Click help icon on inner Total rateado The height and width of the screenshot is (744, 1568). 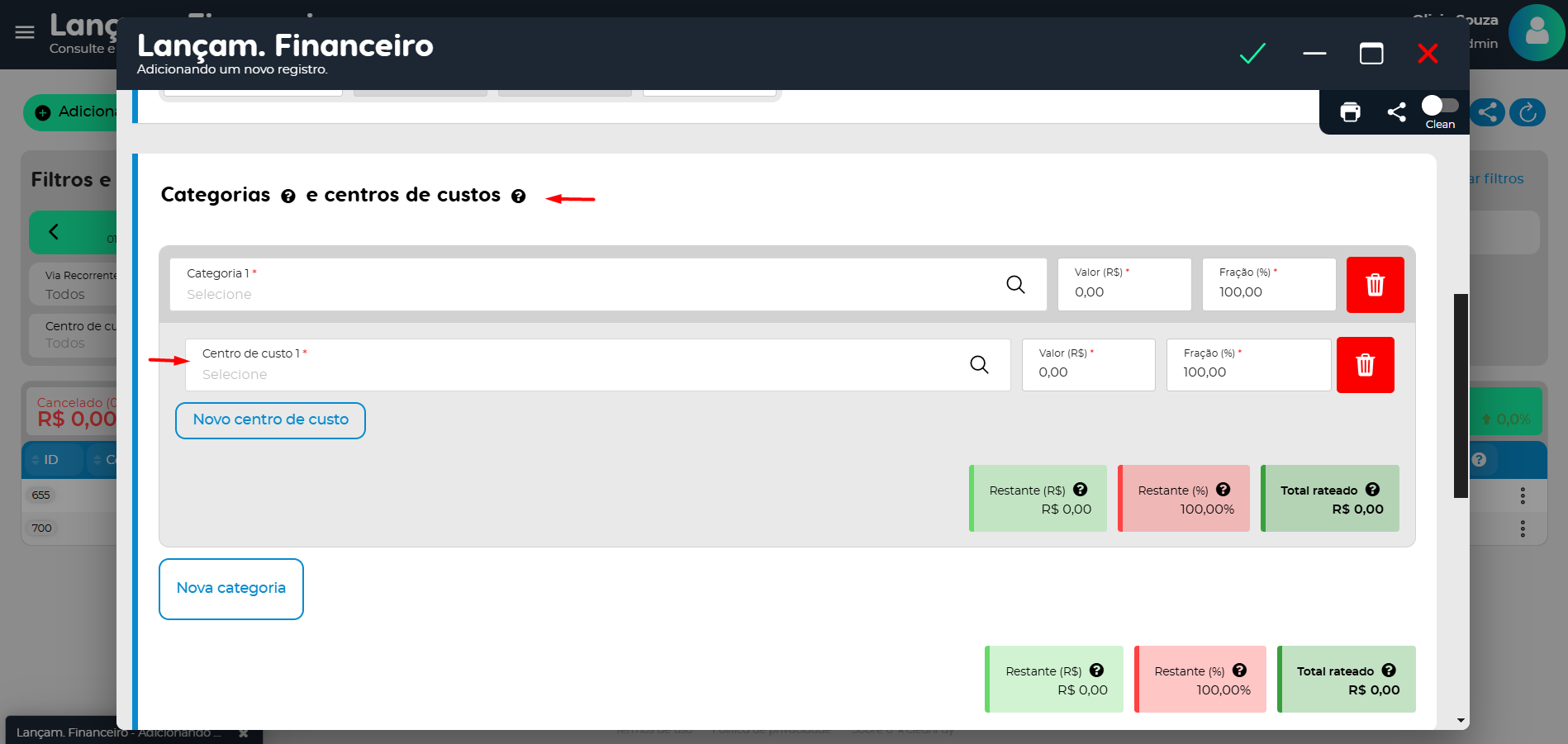coord(1372,490)
